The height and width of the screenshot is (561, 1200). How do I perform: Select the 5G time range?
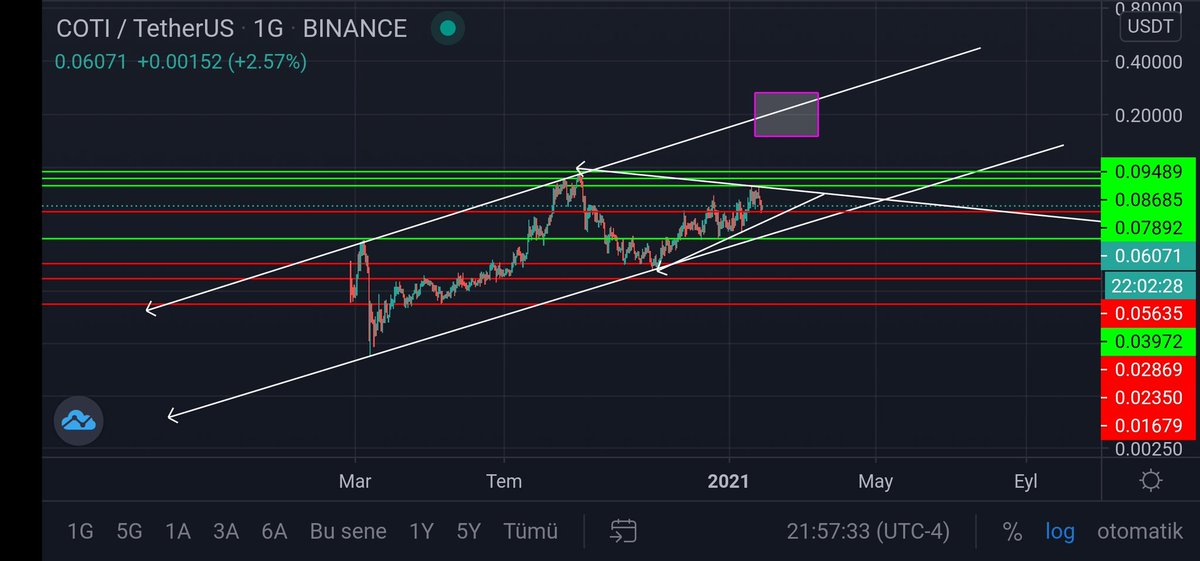[x=129, y=531]
